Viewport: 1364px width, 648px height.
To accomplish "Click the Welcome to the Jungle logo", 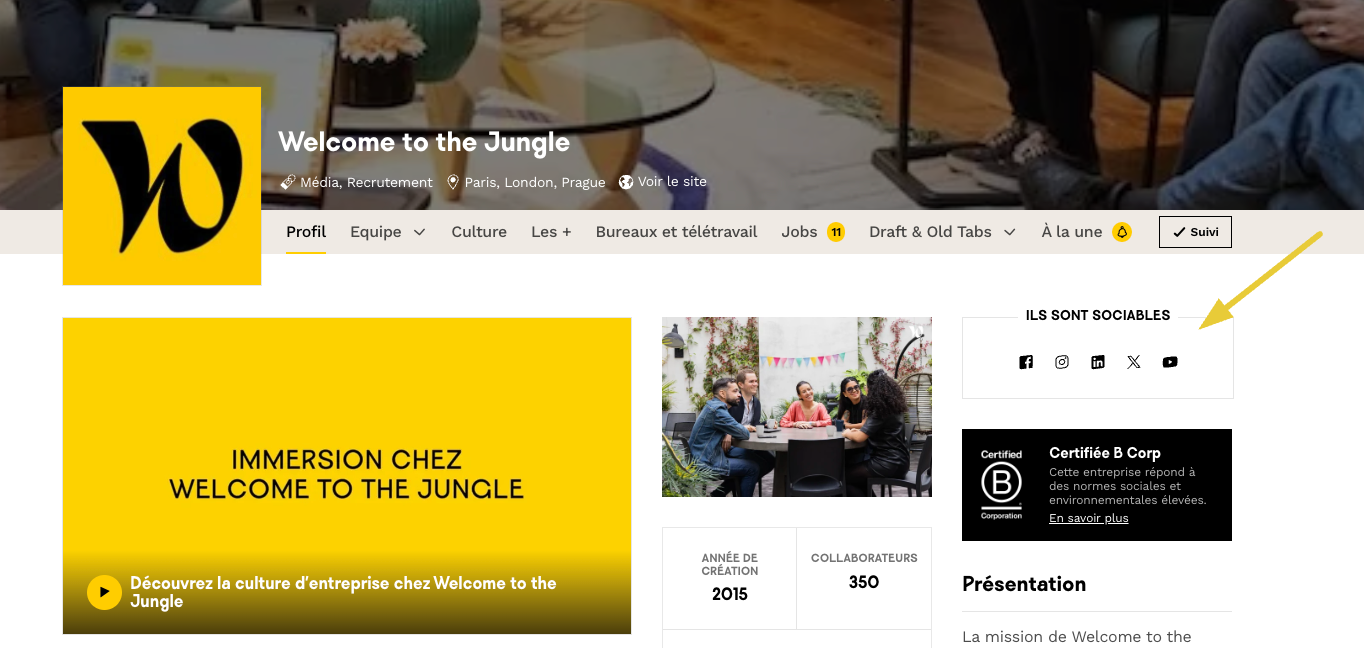I will [x=162, y=186].
